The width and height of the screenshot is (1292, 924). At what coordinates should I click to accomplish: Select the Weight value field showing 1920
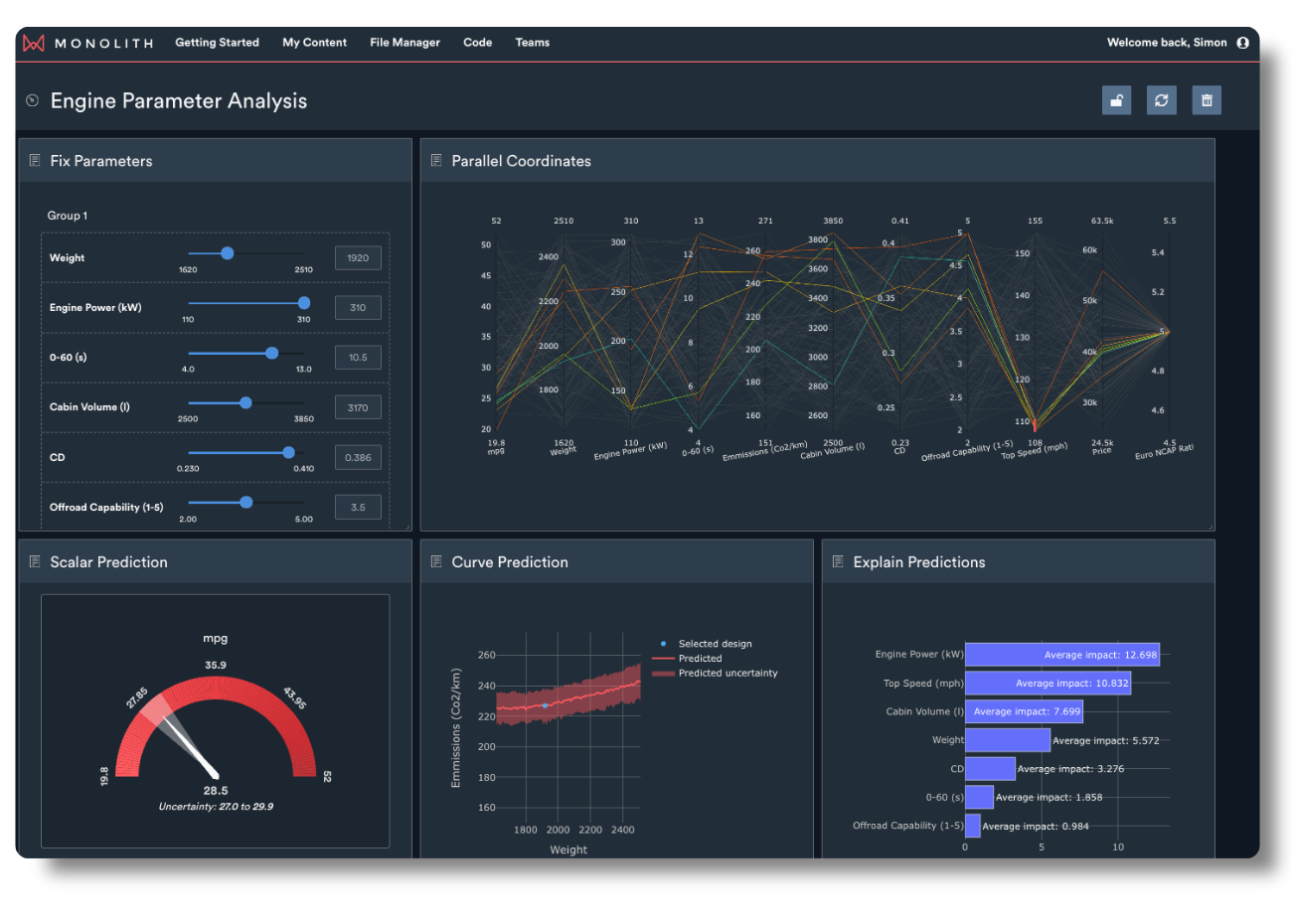[357, 256]
